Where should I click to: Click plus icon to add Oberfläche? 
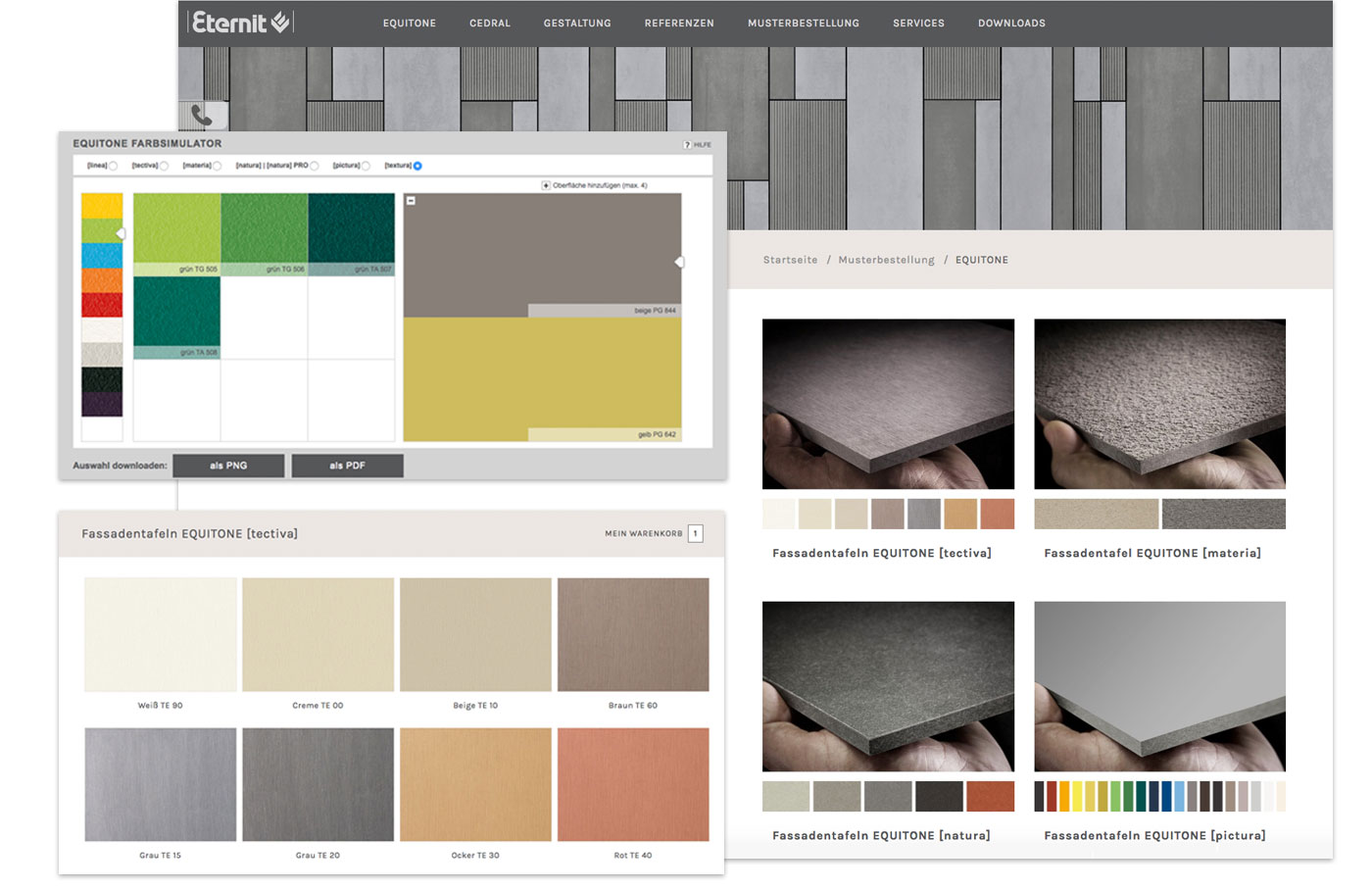pyautogui.click(x=546, y=185)
